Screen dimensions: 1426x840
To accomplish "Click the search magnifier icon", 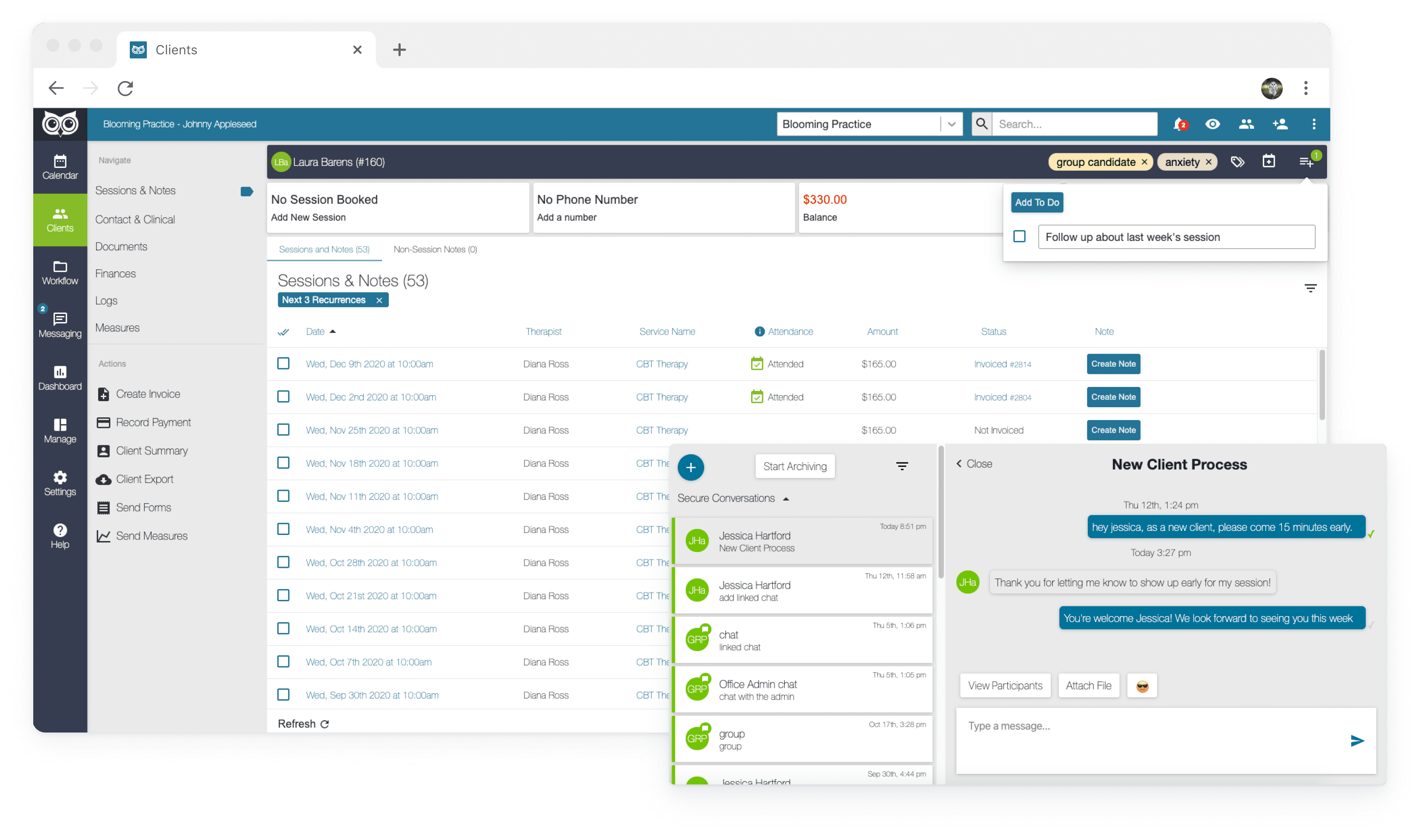I will (x=982, y=124).
